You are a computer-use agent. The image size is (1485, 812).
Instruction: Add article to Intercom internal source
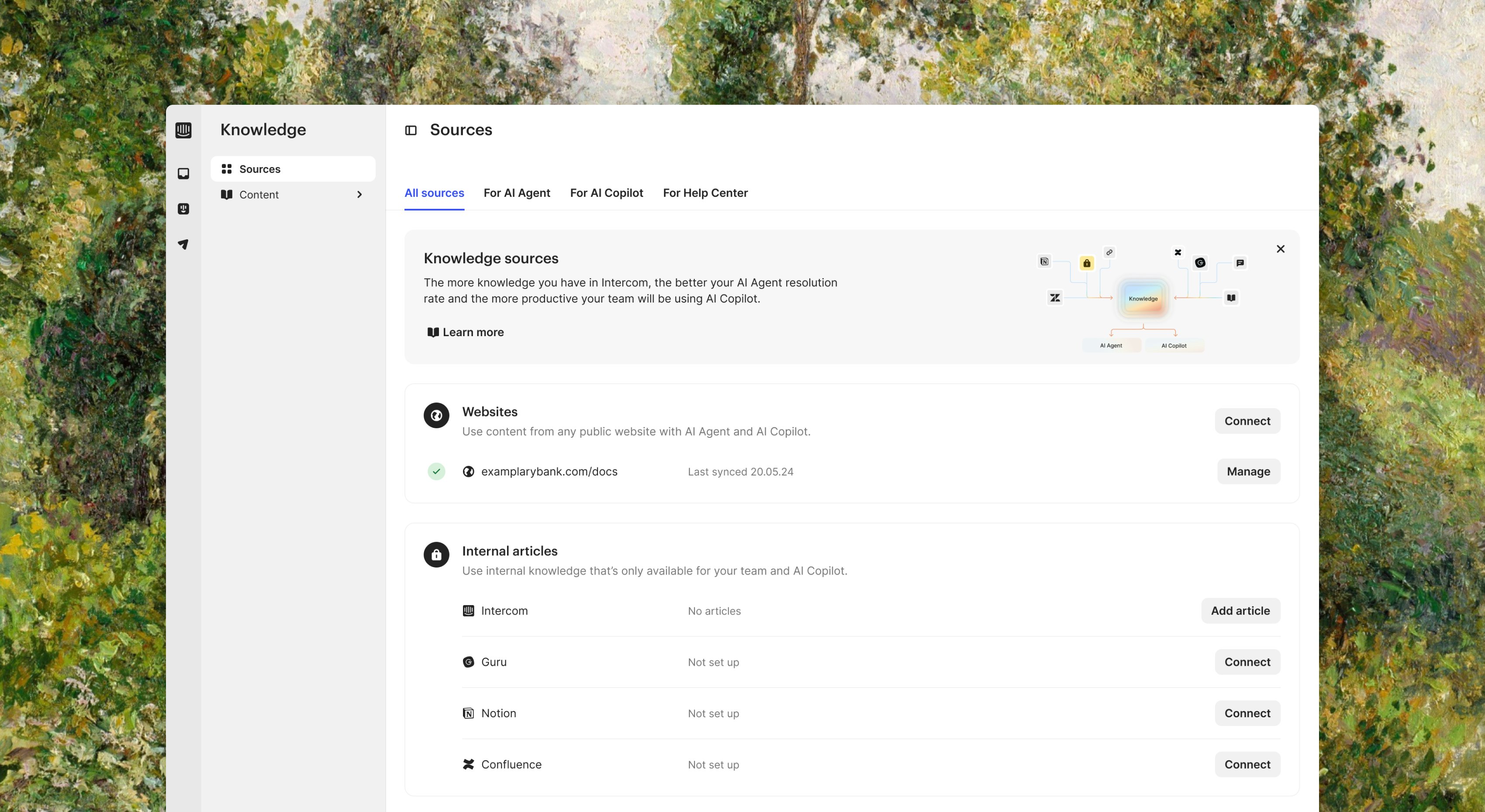pos(1240,610)
